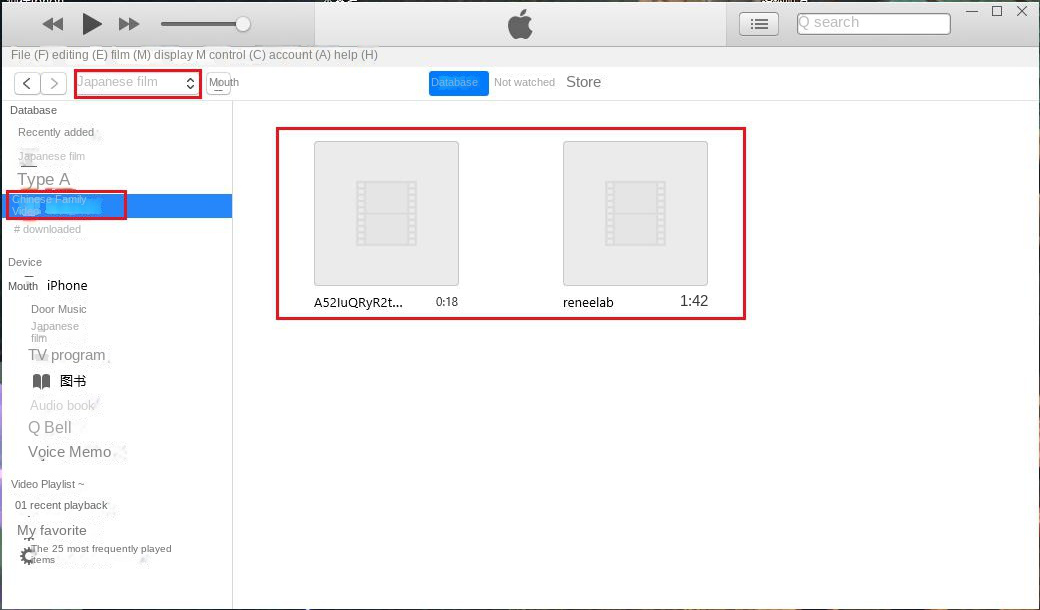Image resolution: width=1040 pixels, height=610 pixels.
Task: Open the reneelab video thumbnail
Action: (x=636, y=213)
